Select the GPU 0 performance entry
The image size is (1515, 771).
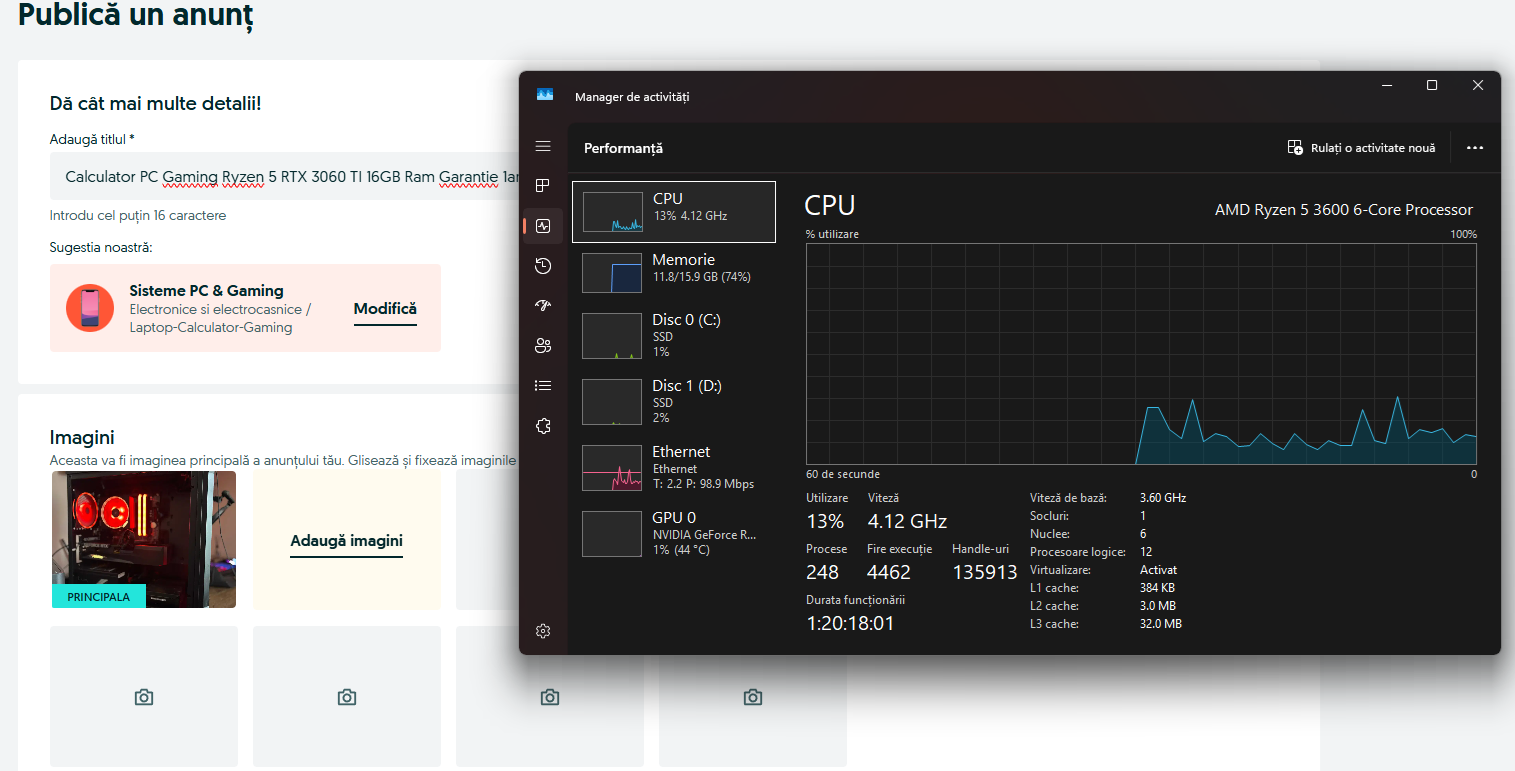674,534
